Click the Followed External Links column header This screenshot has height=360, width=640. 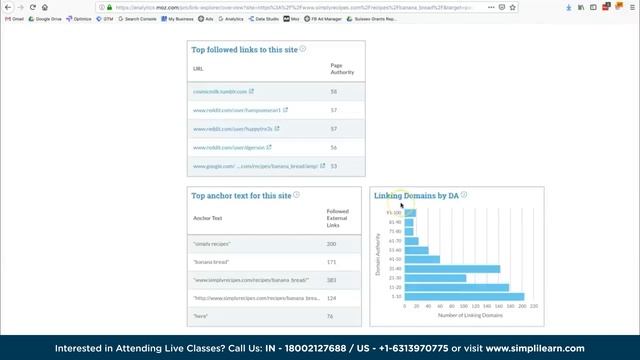338,218
